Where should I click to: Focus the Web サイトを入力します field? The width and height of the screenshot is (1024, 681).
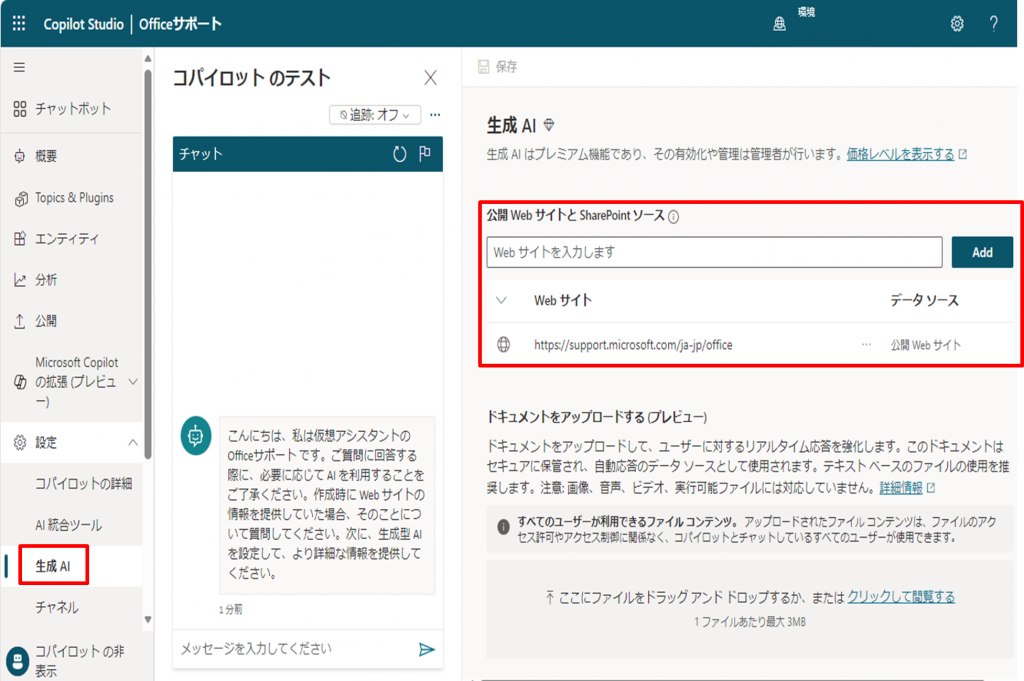click(714, 252)
